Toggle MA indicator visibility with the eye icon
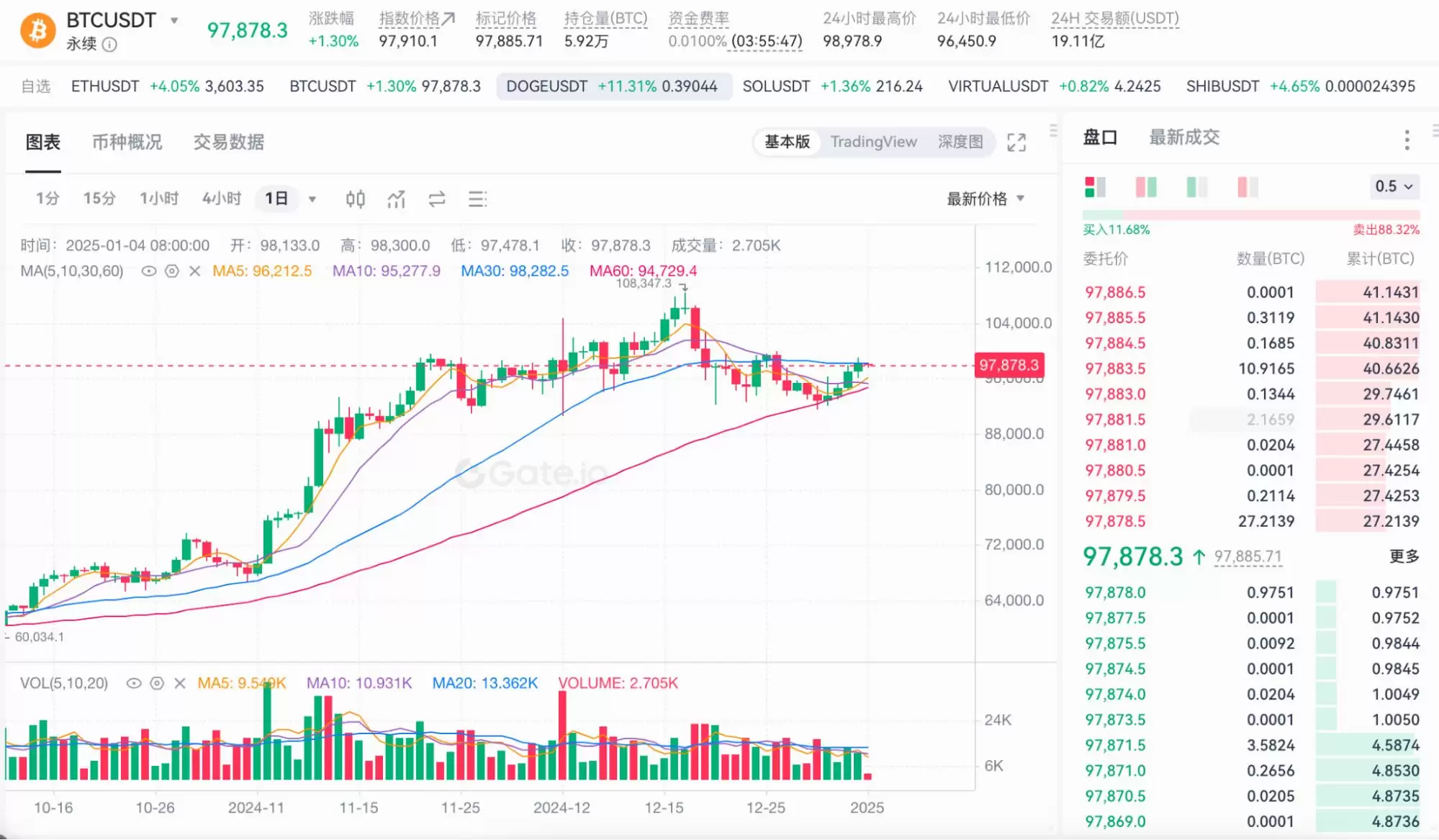 click(149, 271)
